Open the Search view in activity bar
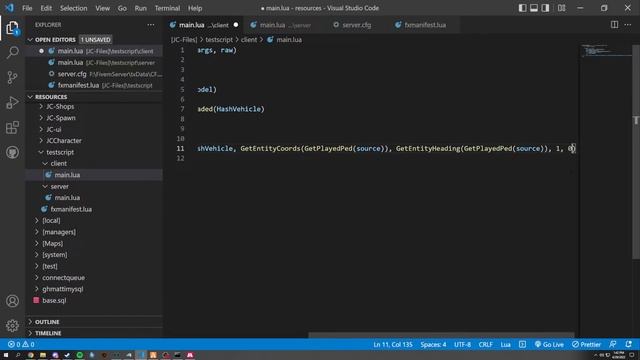This screenshot has height=360, width=640. click(x=12, y=52)
